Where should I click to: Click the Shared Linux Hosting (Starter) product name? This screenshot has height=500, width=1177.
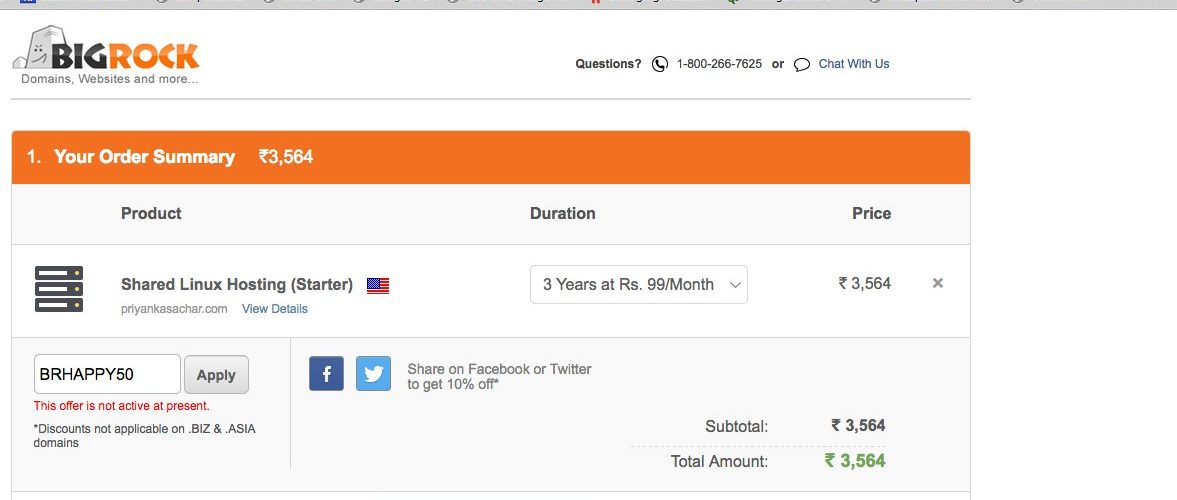(236, 285)
